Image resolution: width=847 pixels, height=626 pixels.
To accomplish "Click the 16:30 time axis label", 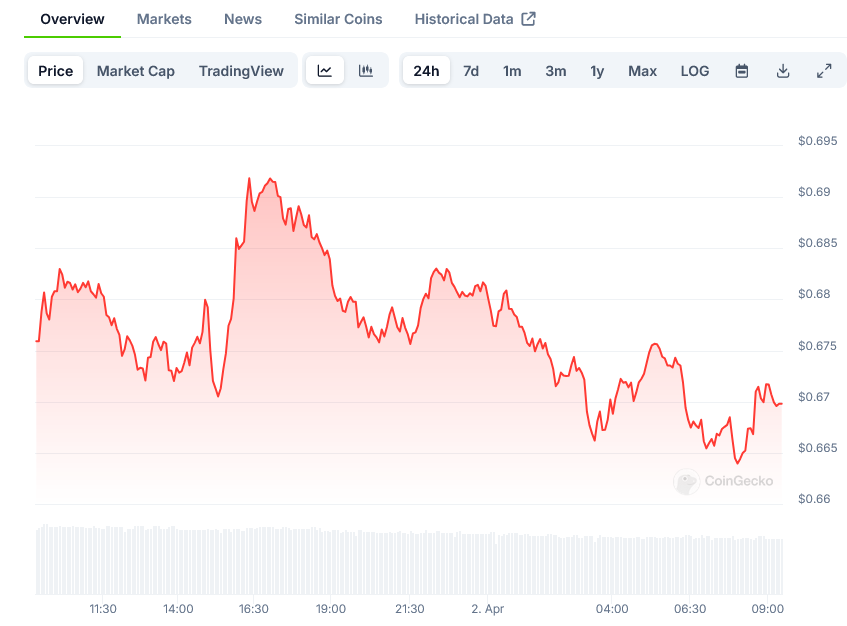I will point(254,609).
